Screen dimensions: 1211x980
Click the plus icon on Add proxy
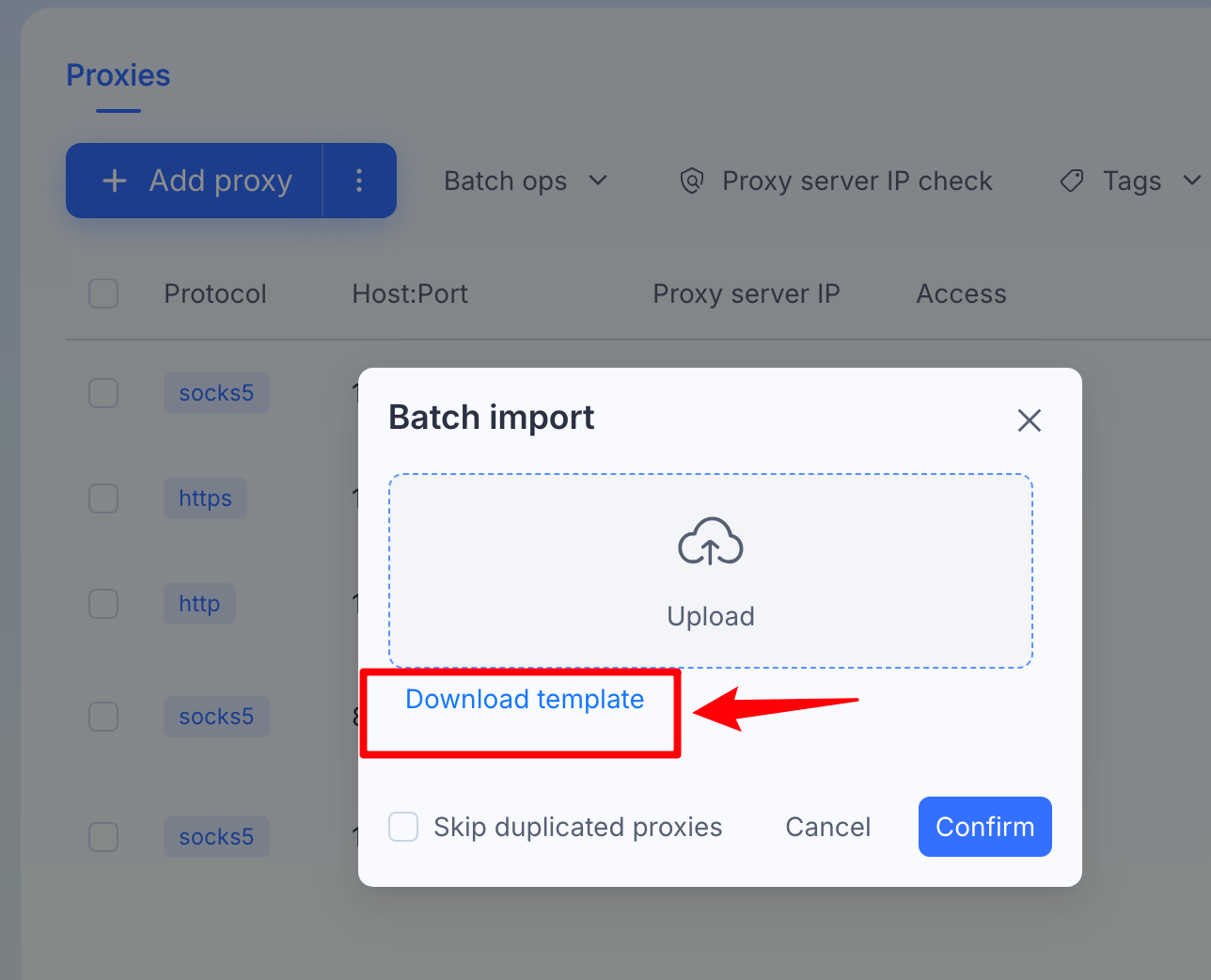pos(115,181)
